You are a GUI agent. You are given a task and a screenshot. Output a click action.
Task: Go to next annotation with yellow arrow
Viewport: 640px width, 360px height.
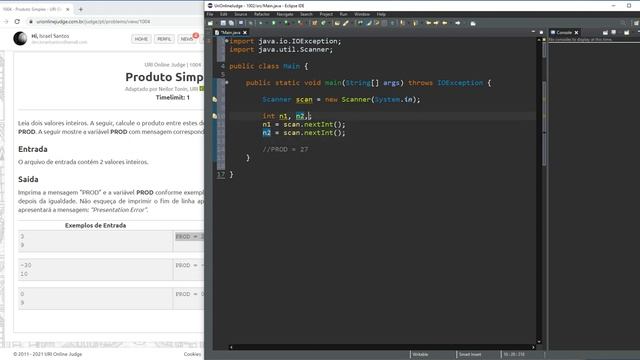click(x=402, y=23)
